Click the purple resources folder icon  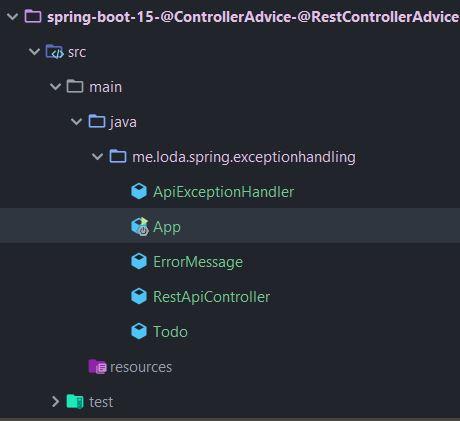click(x=97, y=367)
